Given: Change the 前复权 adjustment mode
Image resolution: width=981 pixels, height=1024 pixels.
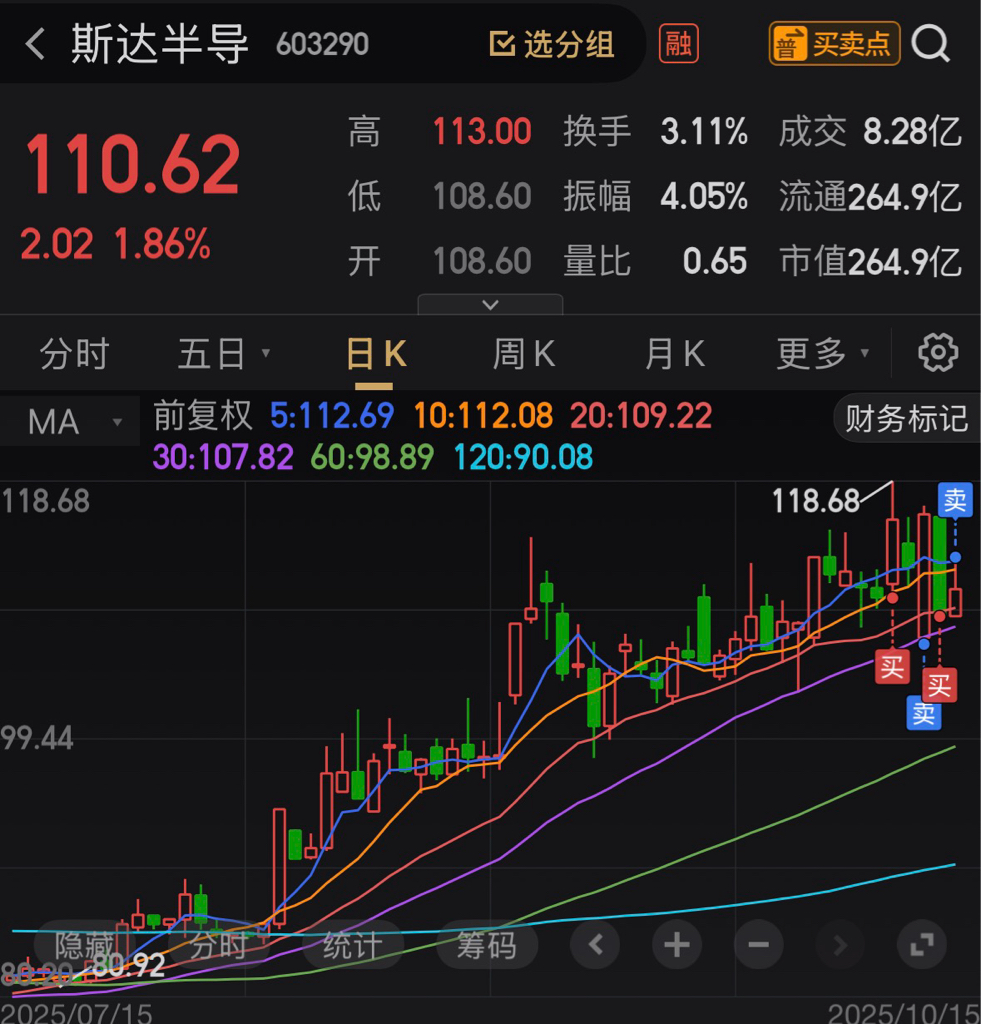Looking at the screenshot, I should pyautogui.click(x=202, y=415).
